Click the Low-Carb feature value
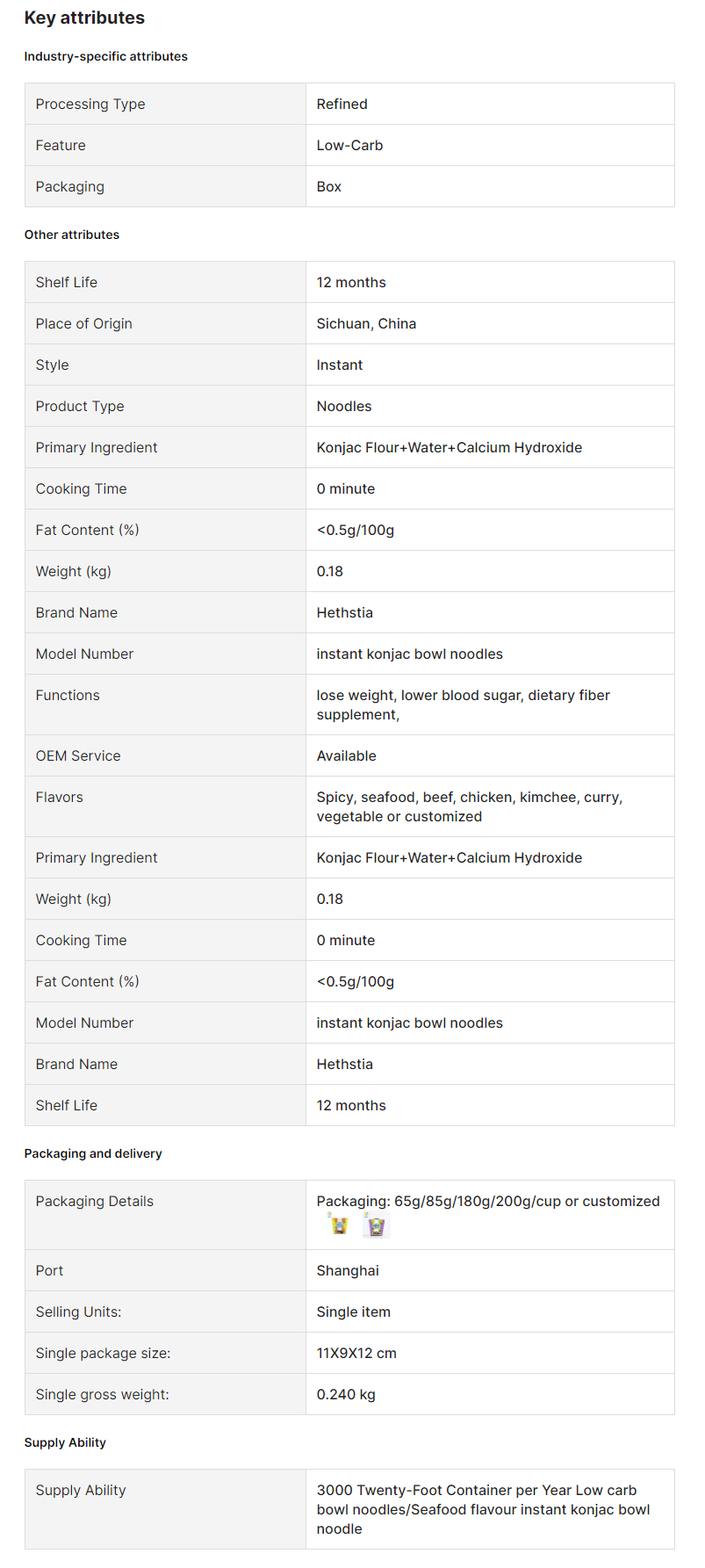This screenshot has height=1568, width=705. point(350,145)
